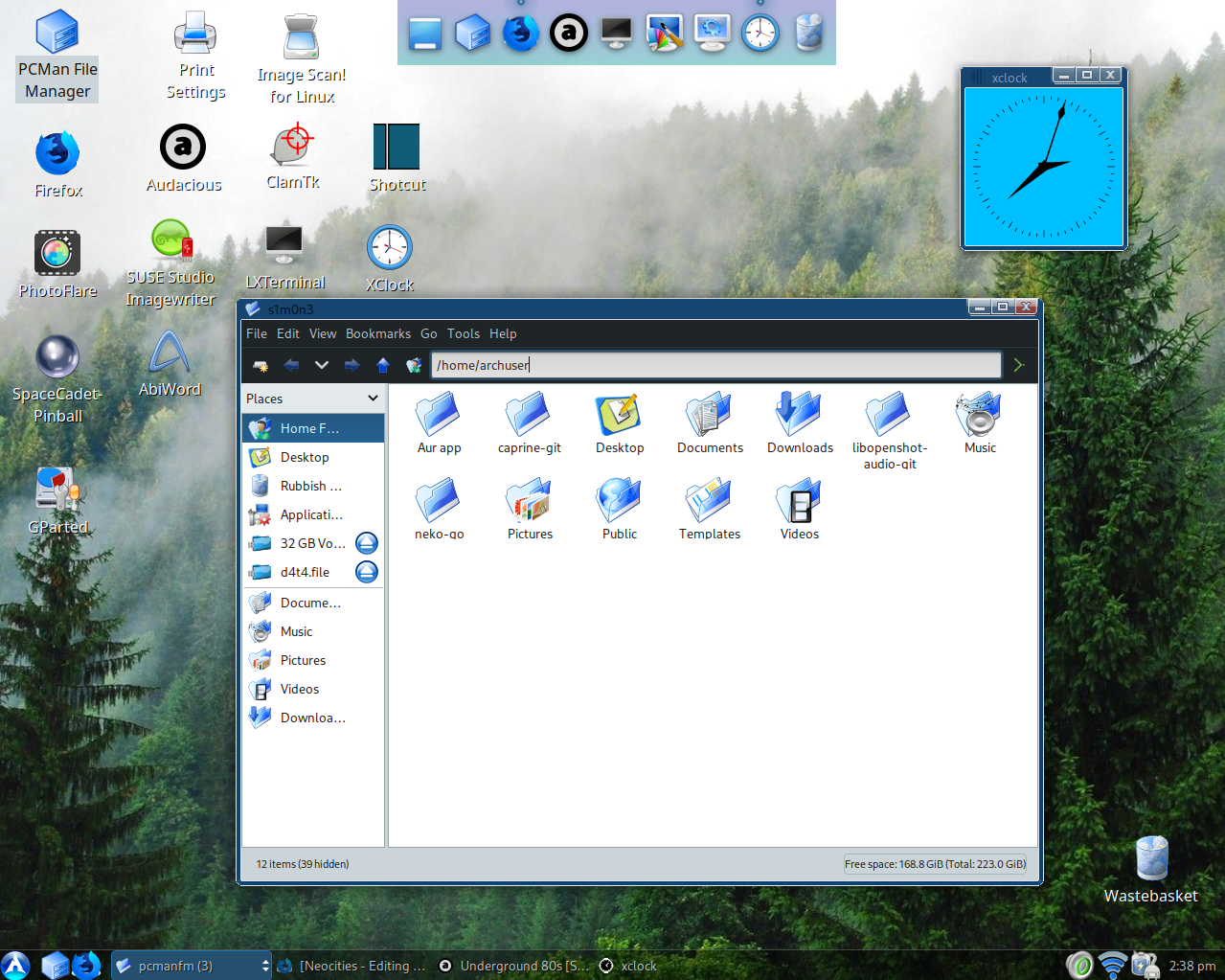Go back using the left arrow
The width and height of the screenshot is (1225, 980).
click(x=291, y=365)
